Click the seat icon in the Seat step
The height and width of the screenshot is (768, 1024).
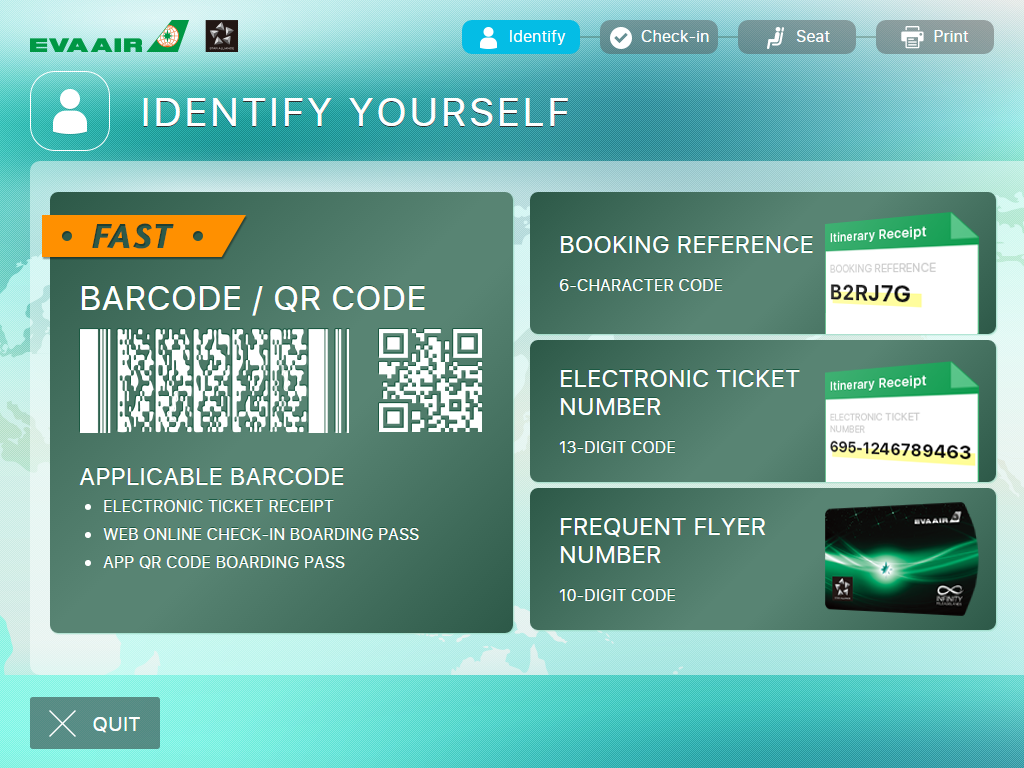775,37
